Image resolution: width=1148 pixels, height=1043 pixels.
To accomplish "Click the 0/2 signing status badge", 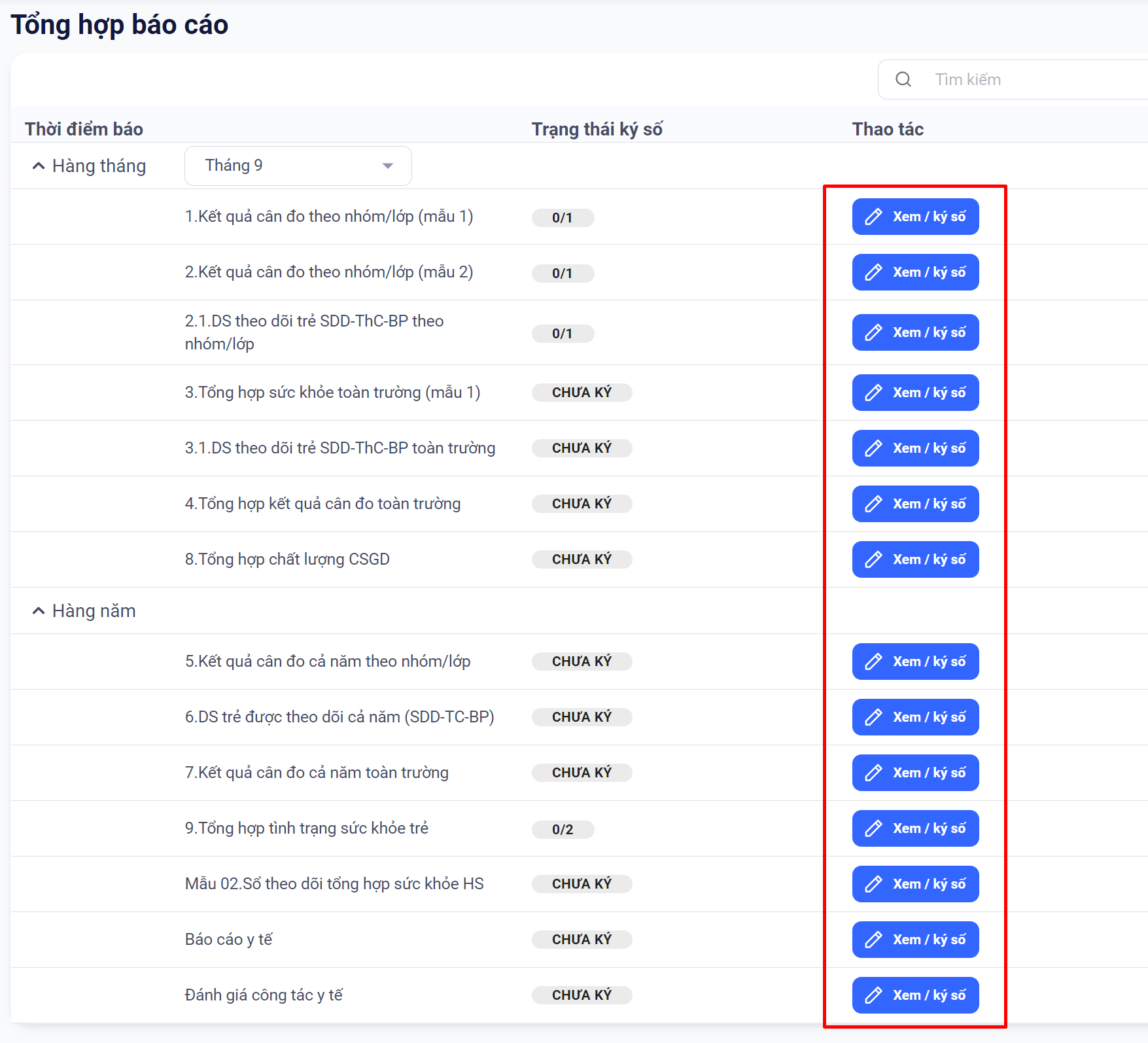I will click(563, 829).
